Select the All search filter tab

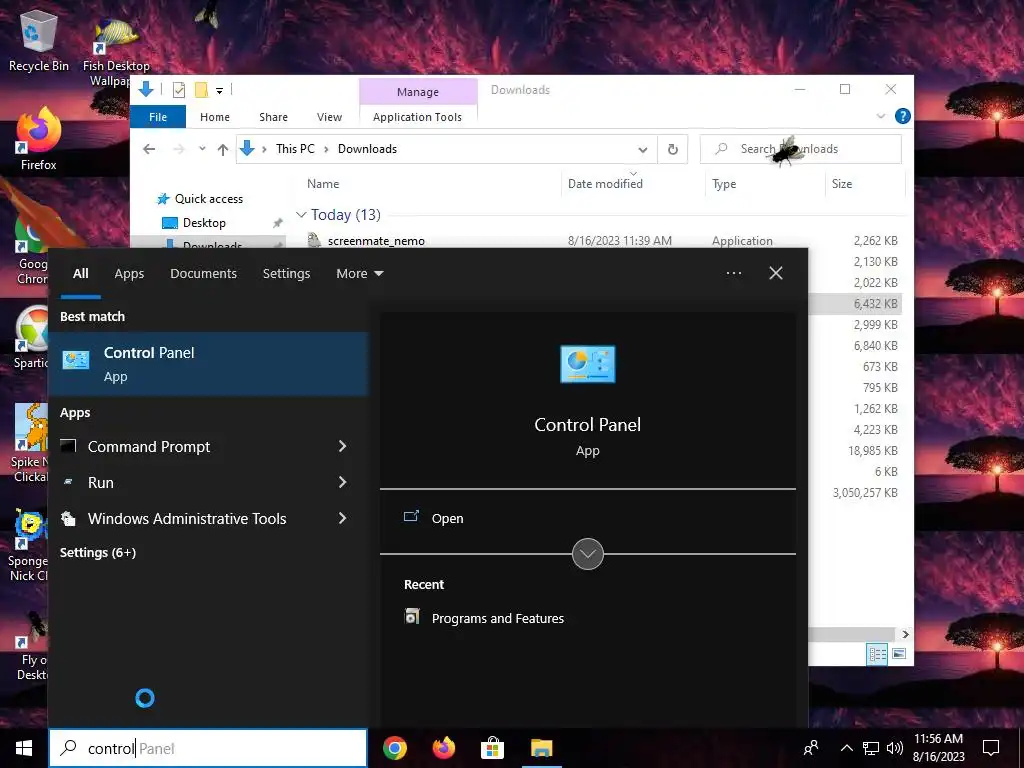[81, 274]
